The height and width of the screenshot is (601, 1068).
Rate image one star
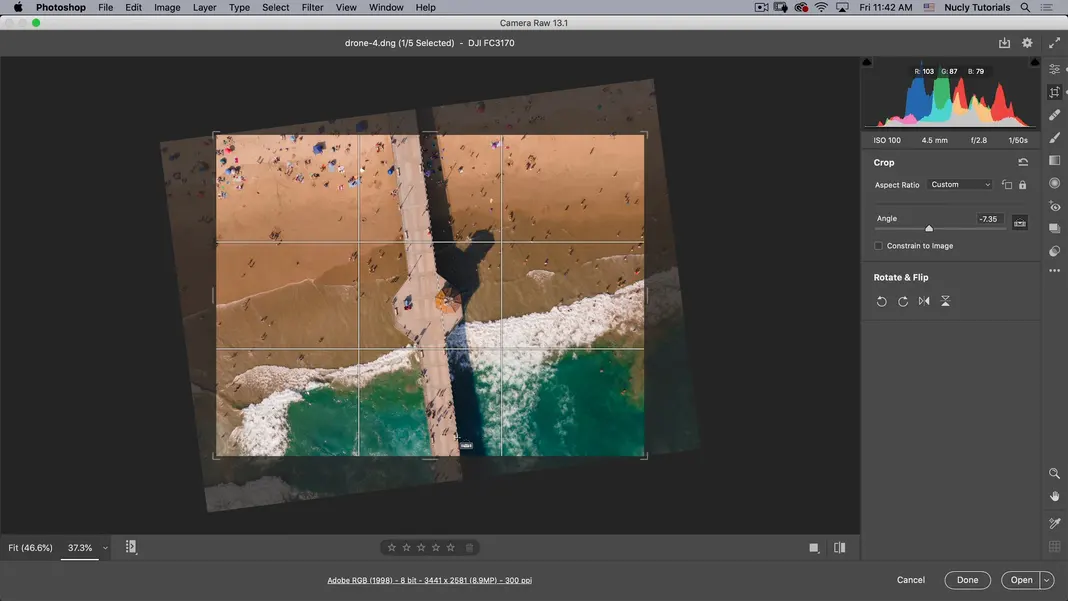click(392, 547)
